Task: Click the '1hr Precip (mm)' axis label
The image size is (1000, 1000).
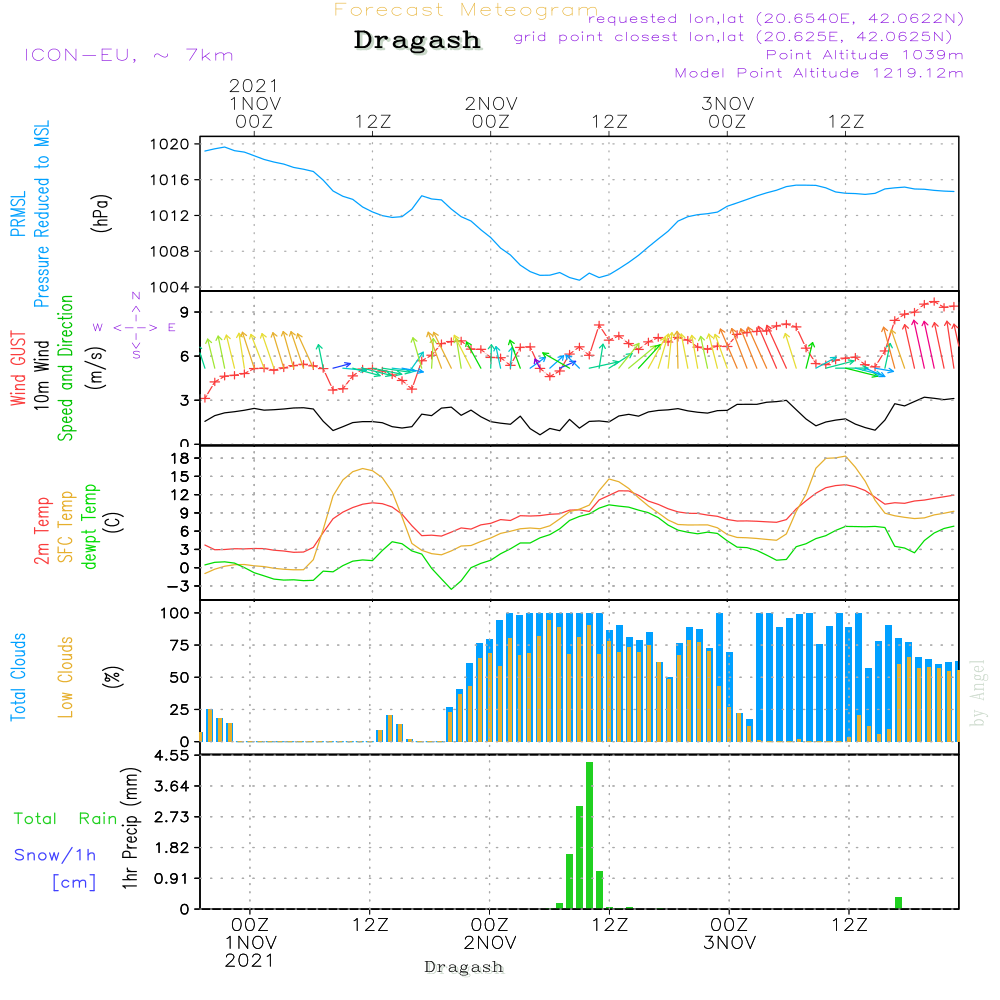Action: [130, 828]
